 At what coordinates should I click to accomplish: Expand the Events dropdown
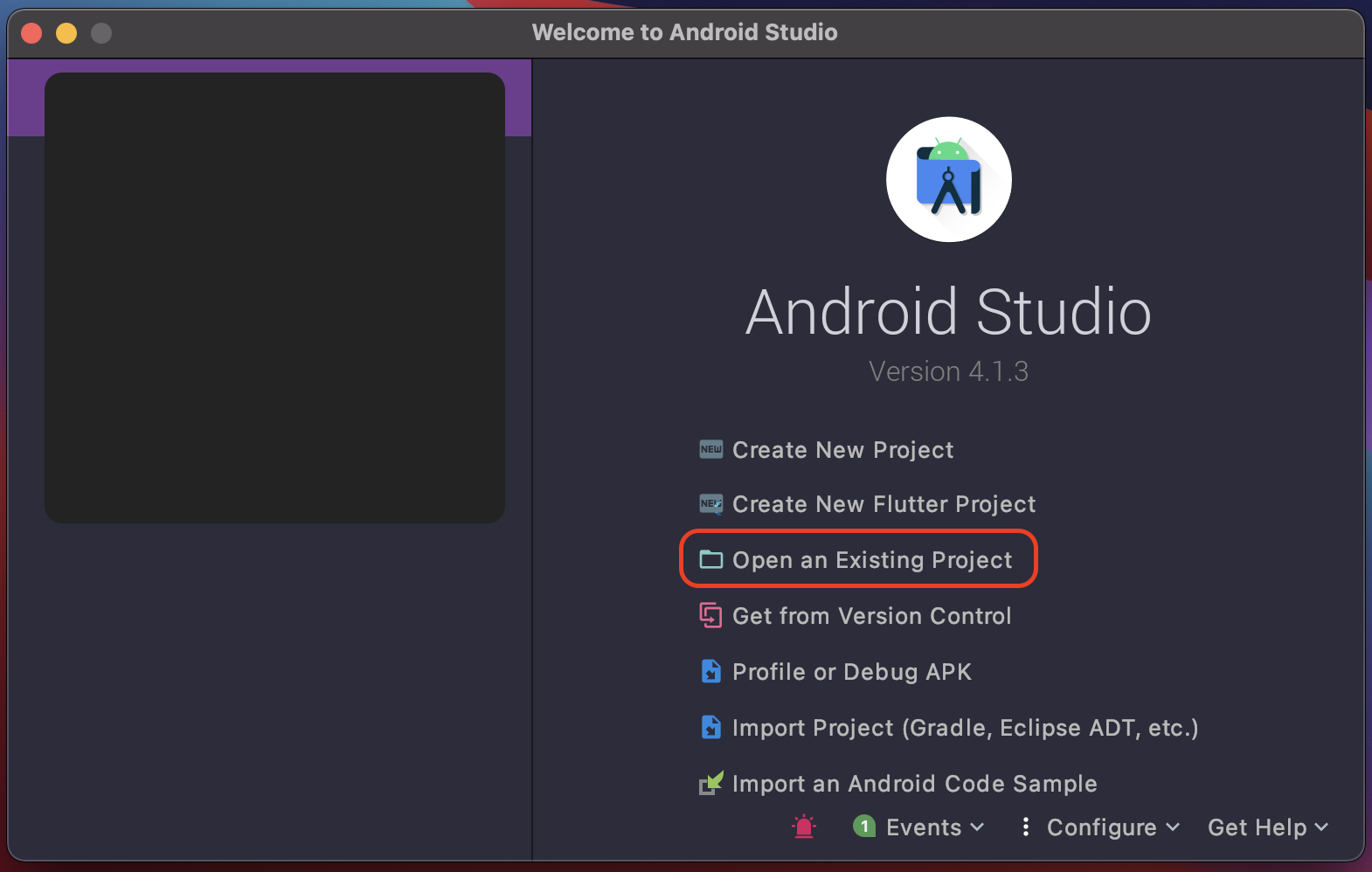934,827
